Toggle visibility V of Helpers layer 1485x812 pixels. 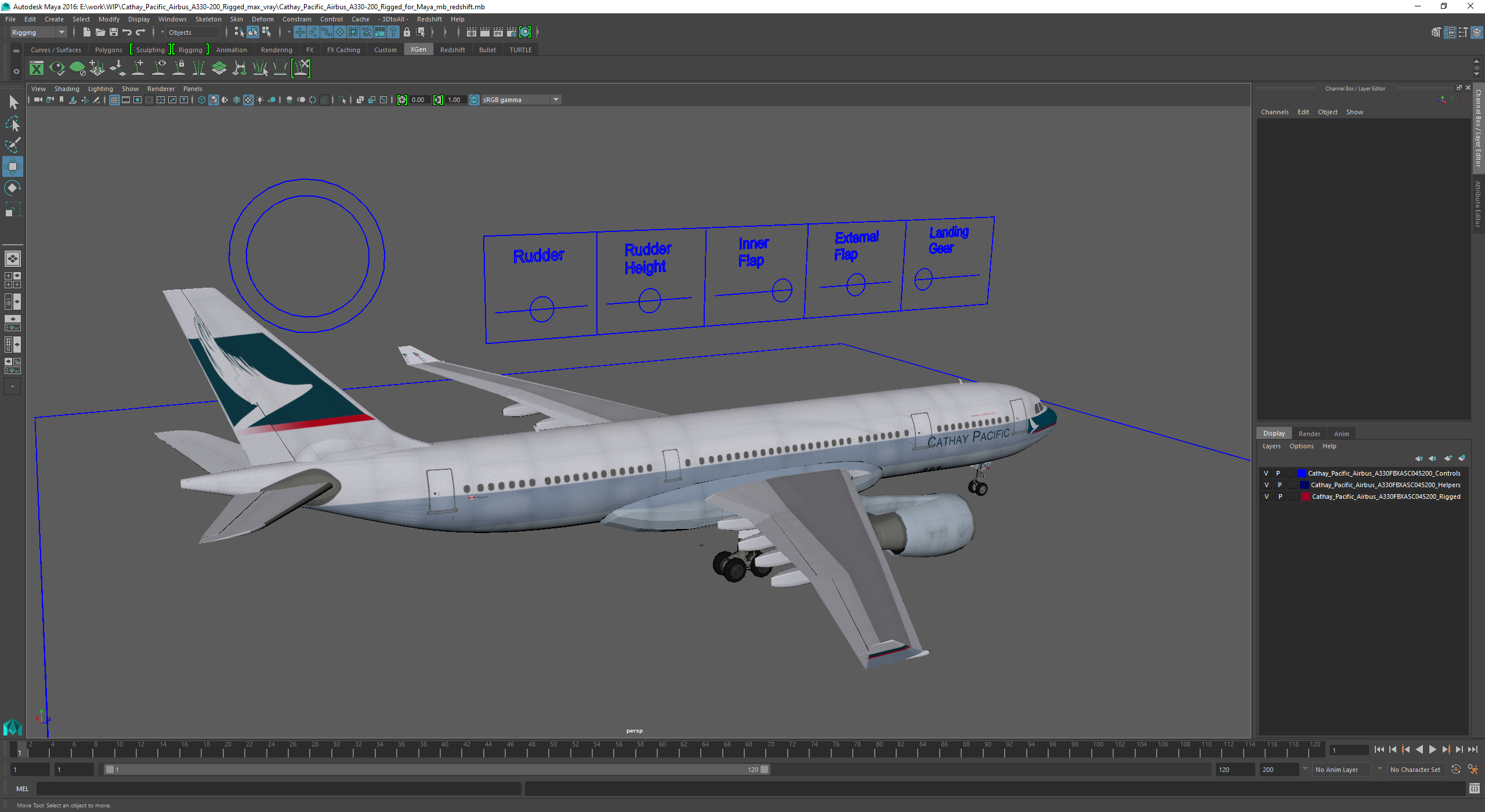(1266, 485)
